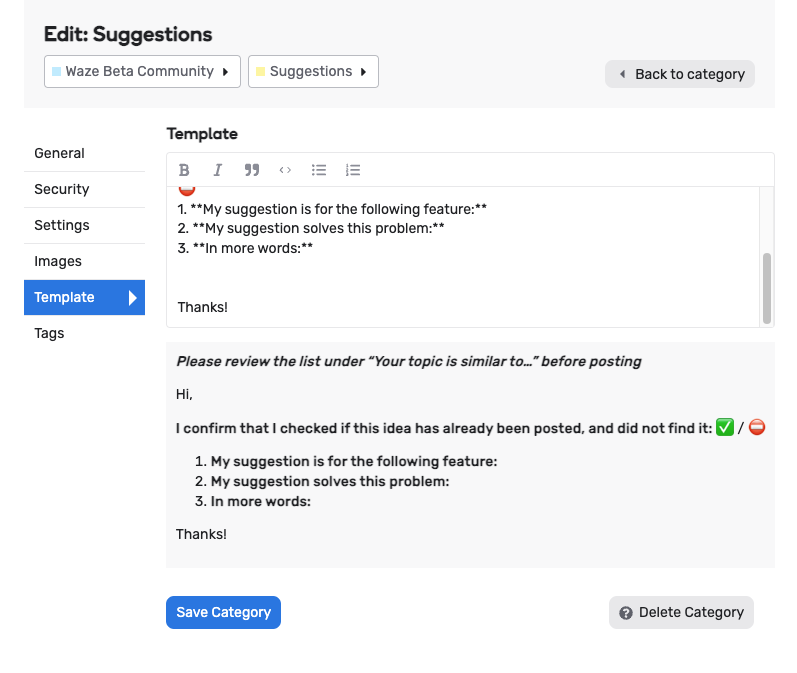Open the General settings tab

point(59,153)
